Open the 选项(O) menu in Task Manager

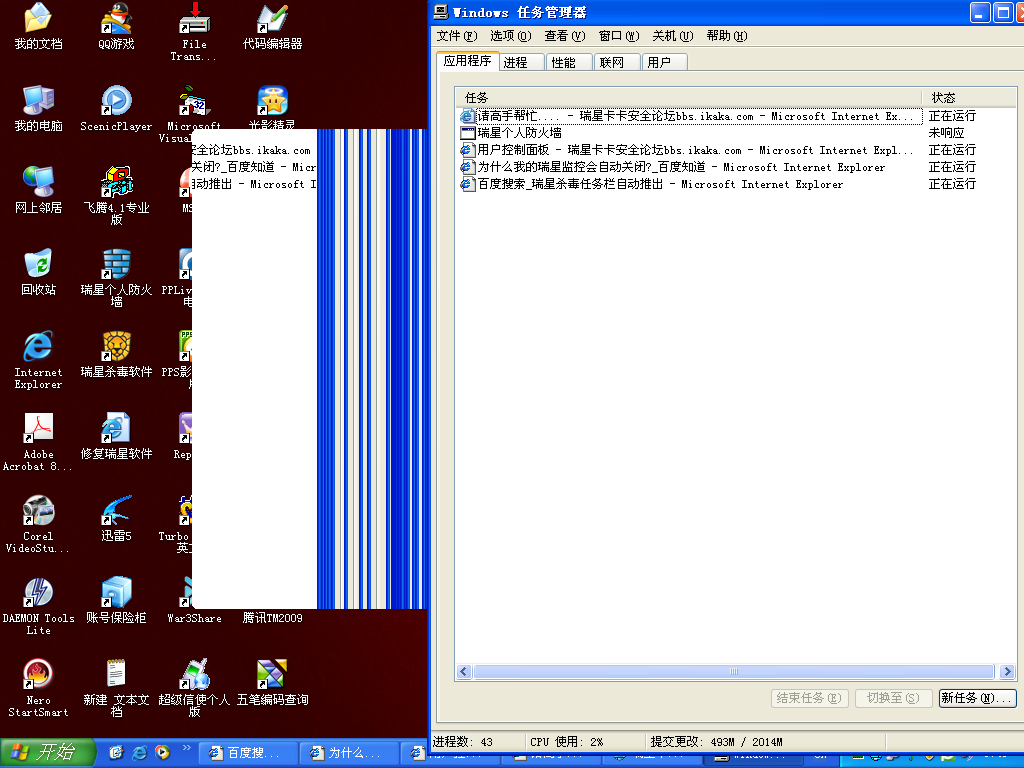pos(511,36)
